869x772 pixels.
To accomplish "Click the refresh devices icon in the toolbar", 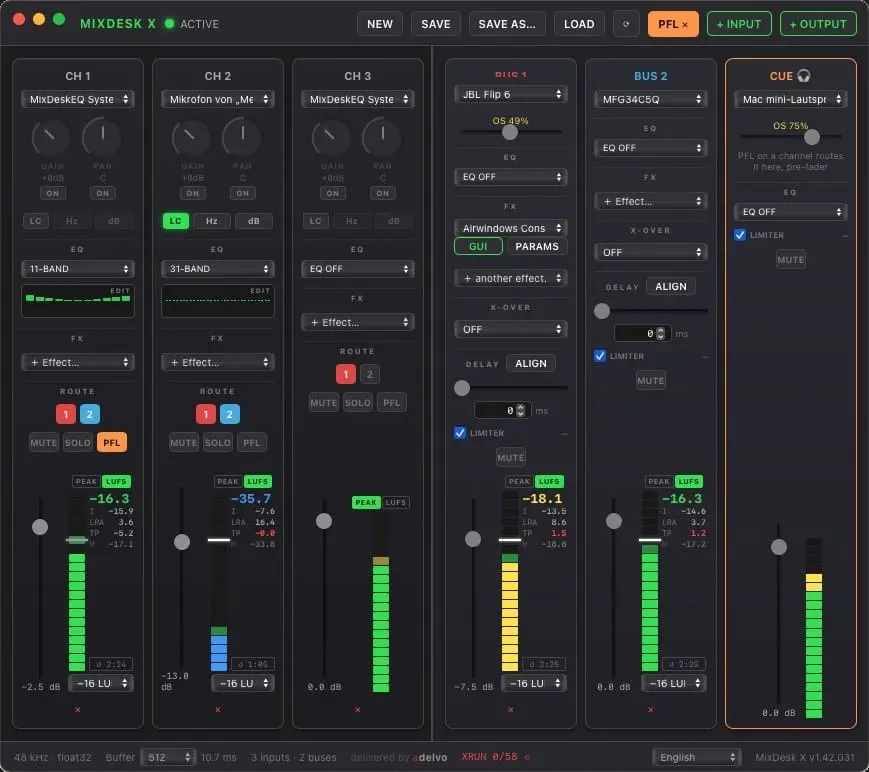I will 626,24.
